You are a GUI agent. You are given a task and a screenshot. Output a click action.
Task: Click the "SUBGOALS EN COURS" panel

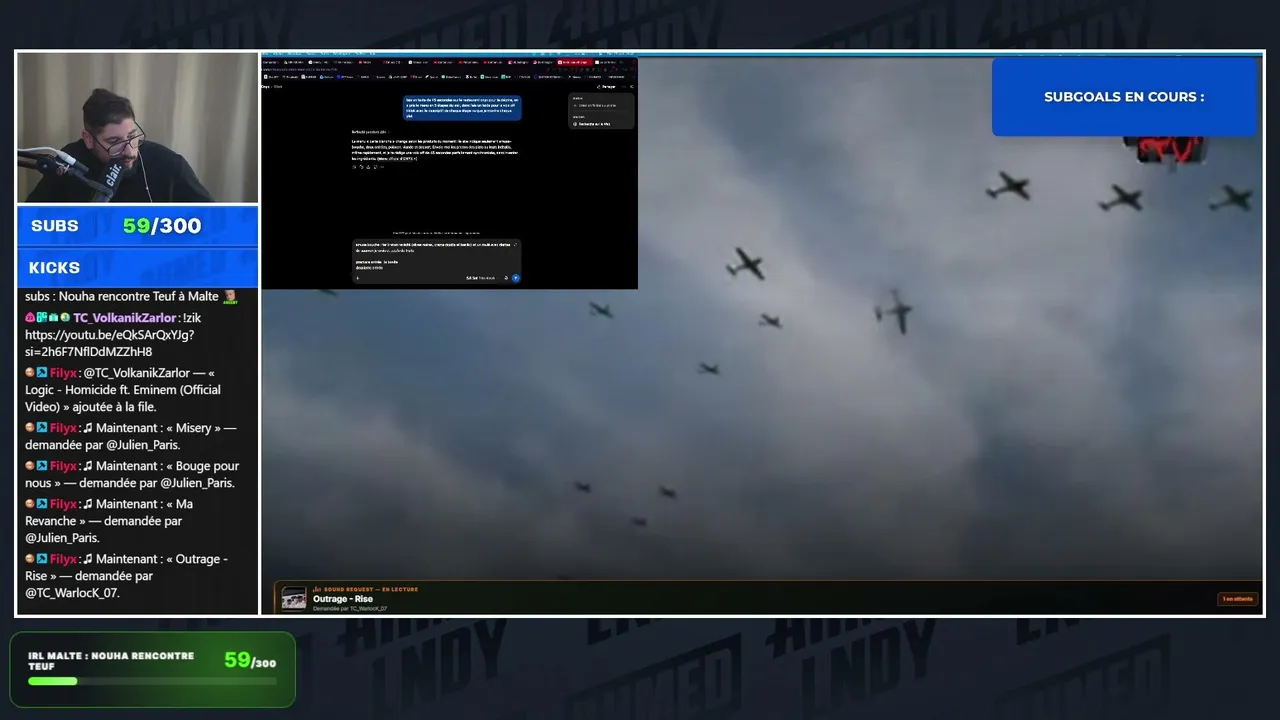tap(1124, 97)
